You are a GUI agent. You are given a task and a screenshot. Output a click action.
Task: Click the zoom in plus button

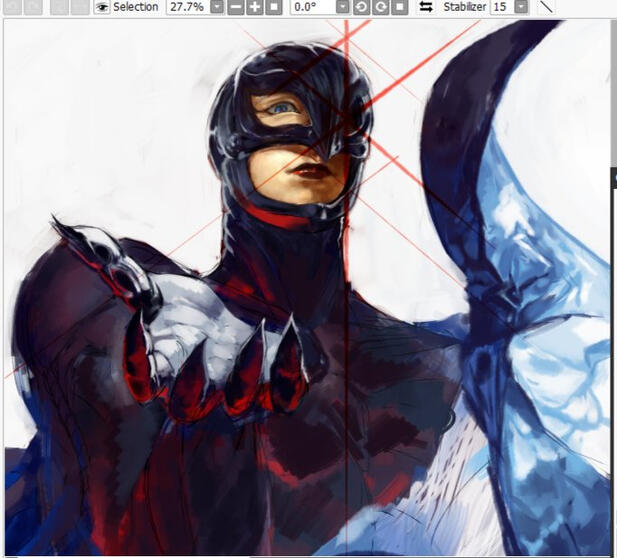click(254, 7)
